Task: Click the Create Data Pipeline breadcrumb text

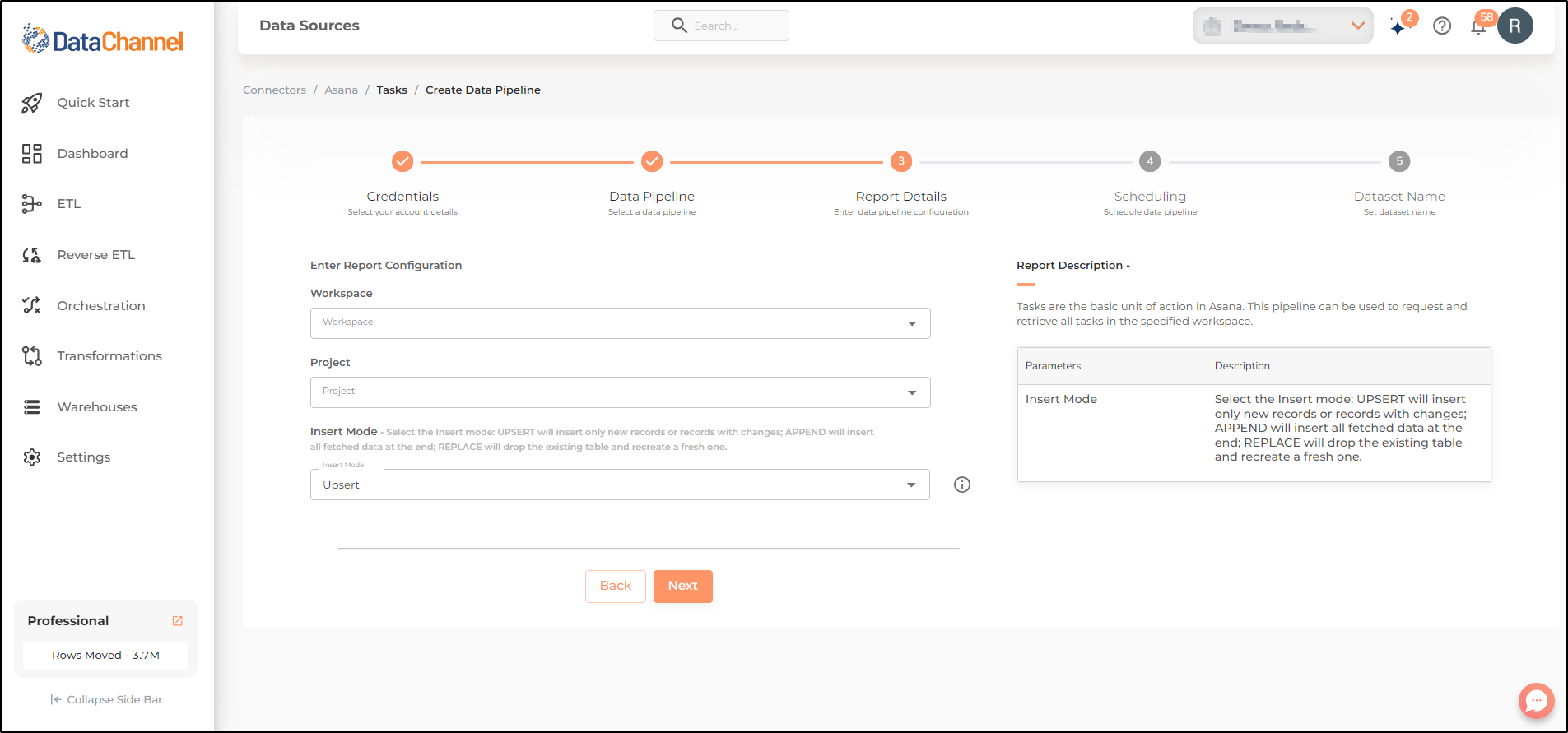Action: click(x=483, y=90)
